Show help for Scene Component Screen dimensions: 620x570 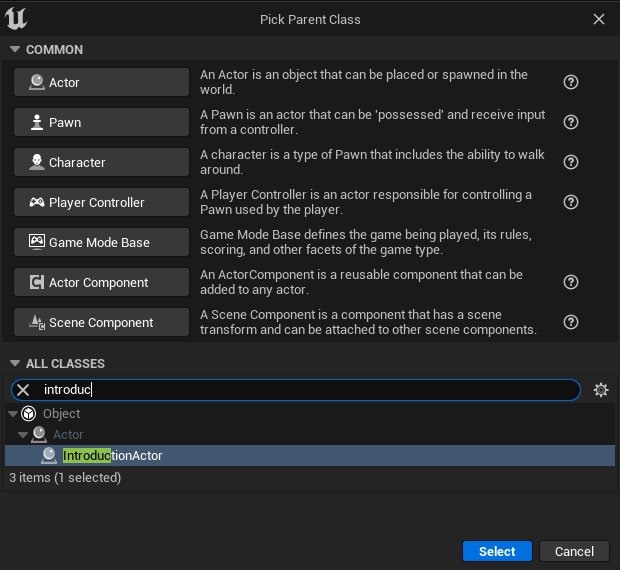(x=571, y=322)
